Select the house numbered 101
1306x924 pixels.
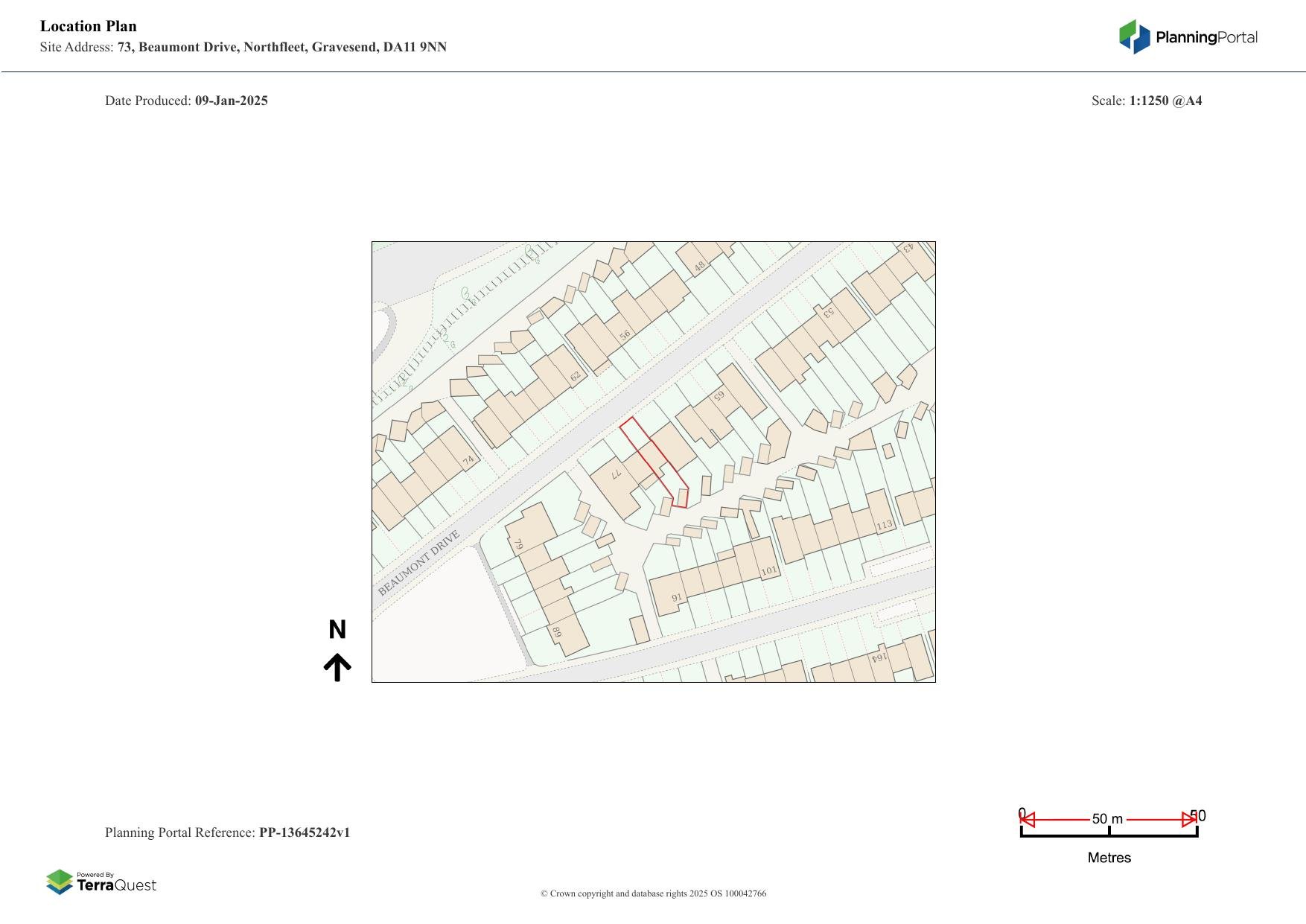coord(768,571)
